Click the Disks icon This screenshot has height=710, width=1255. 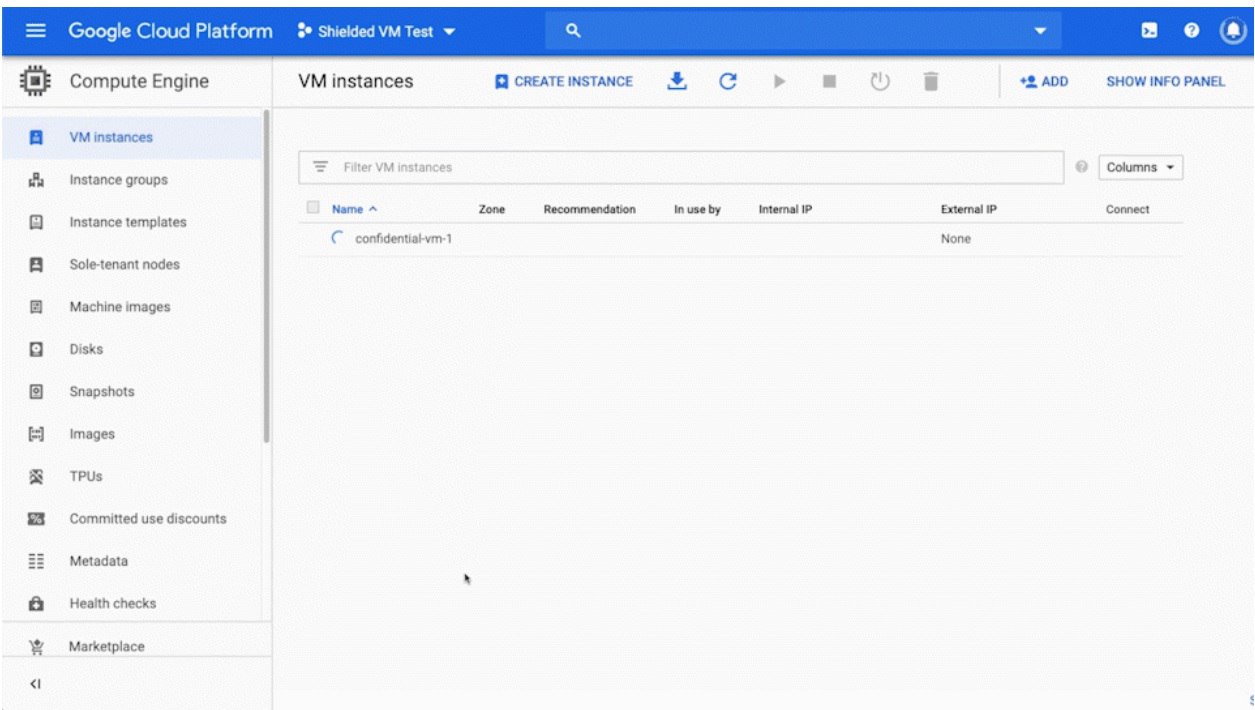(x=35, y=349)
